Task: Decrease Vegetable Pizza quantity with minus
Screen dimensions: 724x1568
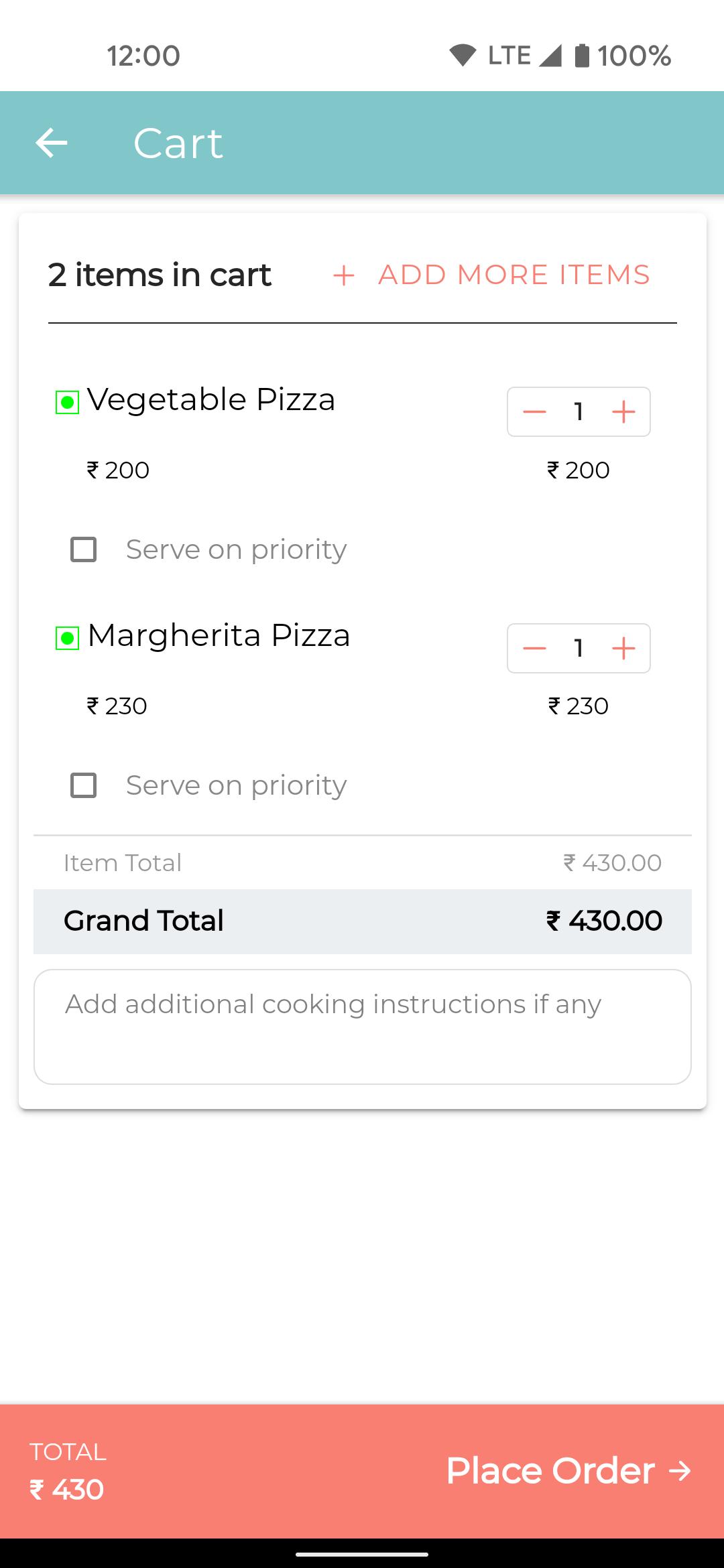Action: coord(534,411)
